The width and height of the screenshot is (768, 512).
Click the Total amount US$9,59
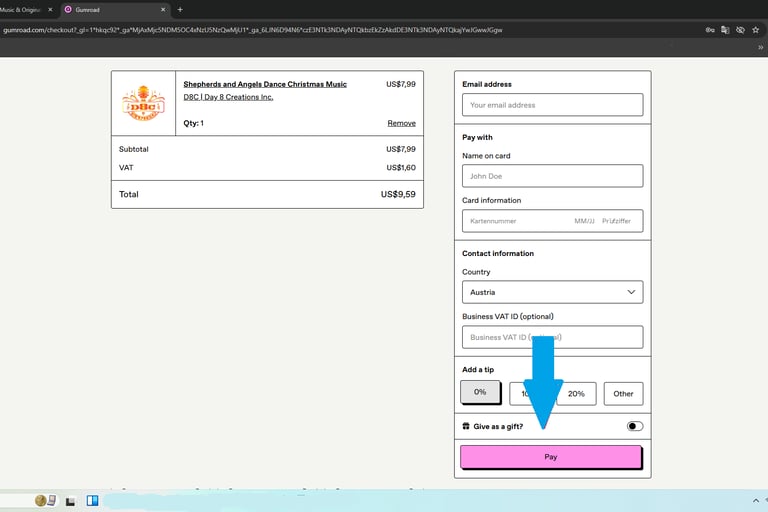[398, 194]
